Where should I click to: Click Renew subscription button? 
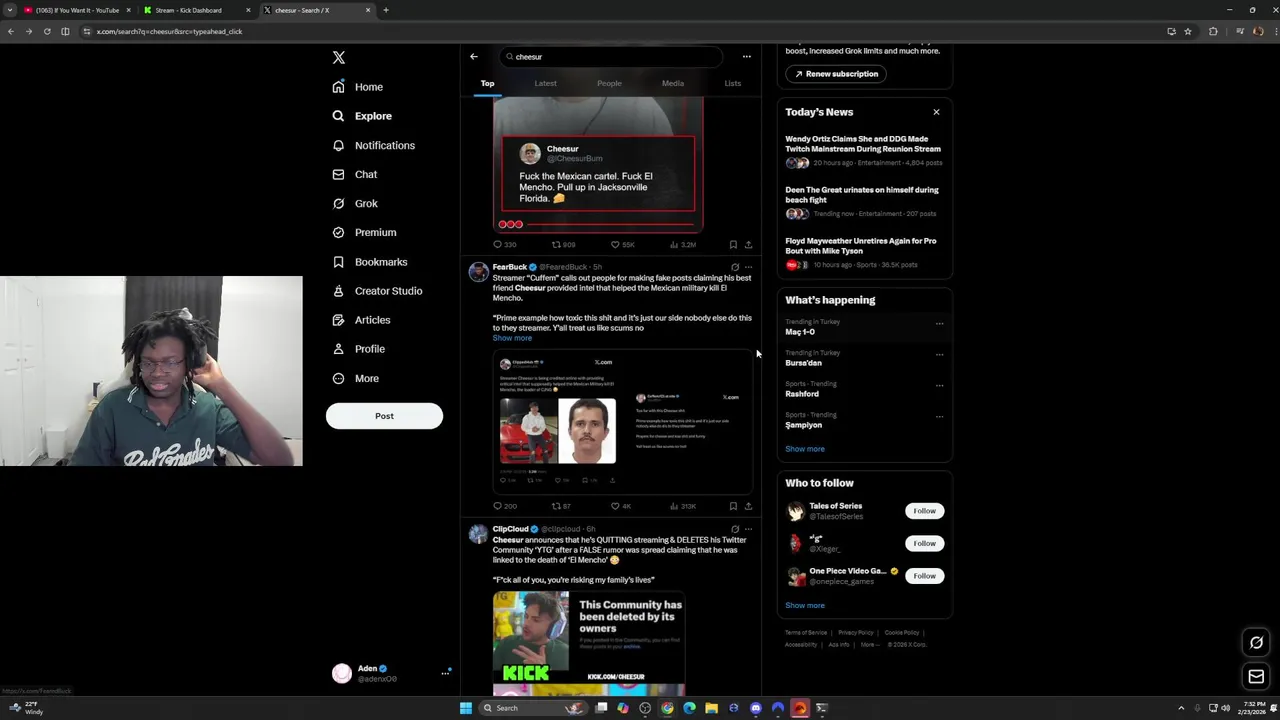(x=838, y=74)
